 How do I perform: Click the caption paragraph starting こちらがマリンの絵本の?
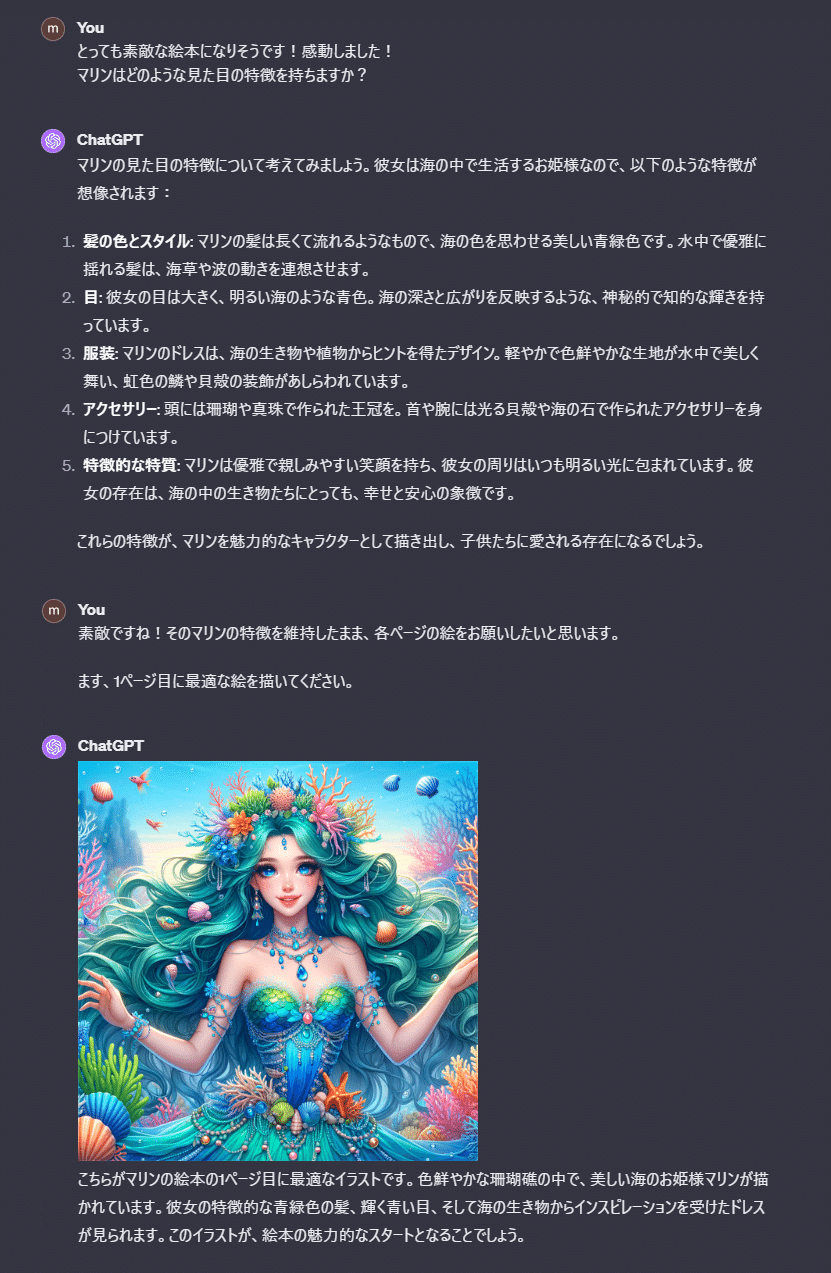pyautogui.click(x=423, y=1207)
